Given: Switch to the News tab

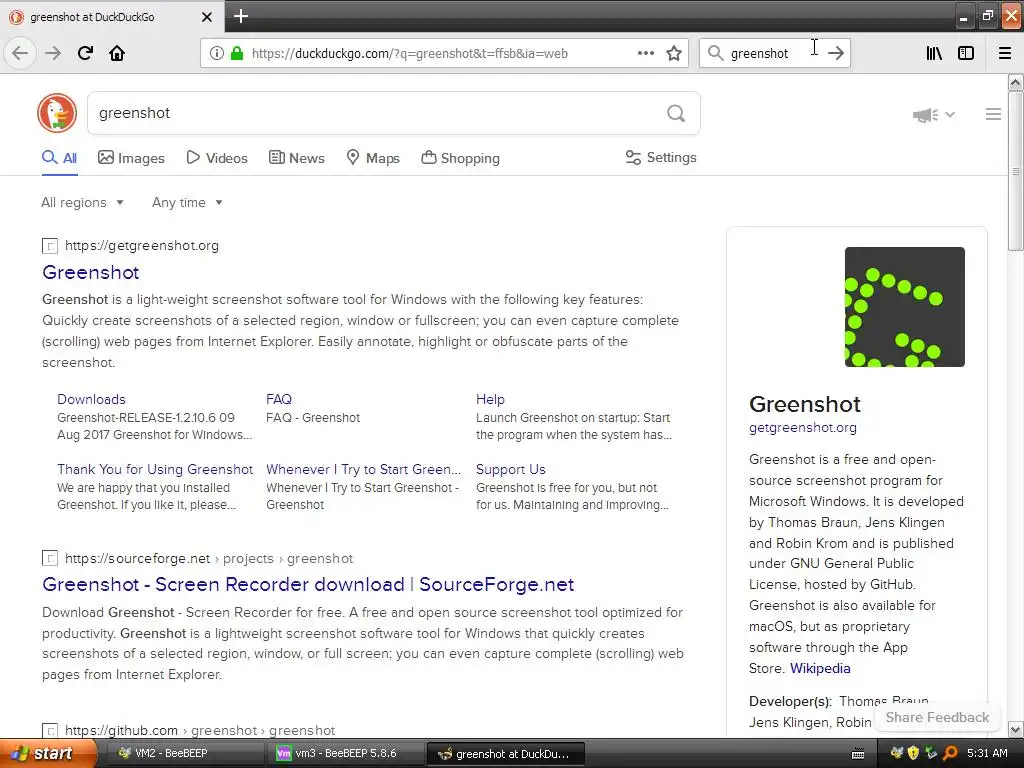Looking at the screenshot, I should (296, 158).
